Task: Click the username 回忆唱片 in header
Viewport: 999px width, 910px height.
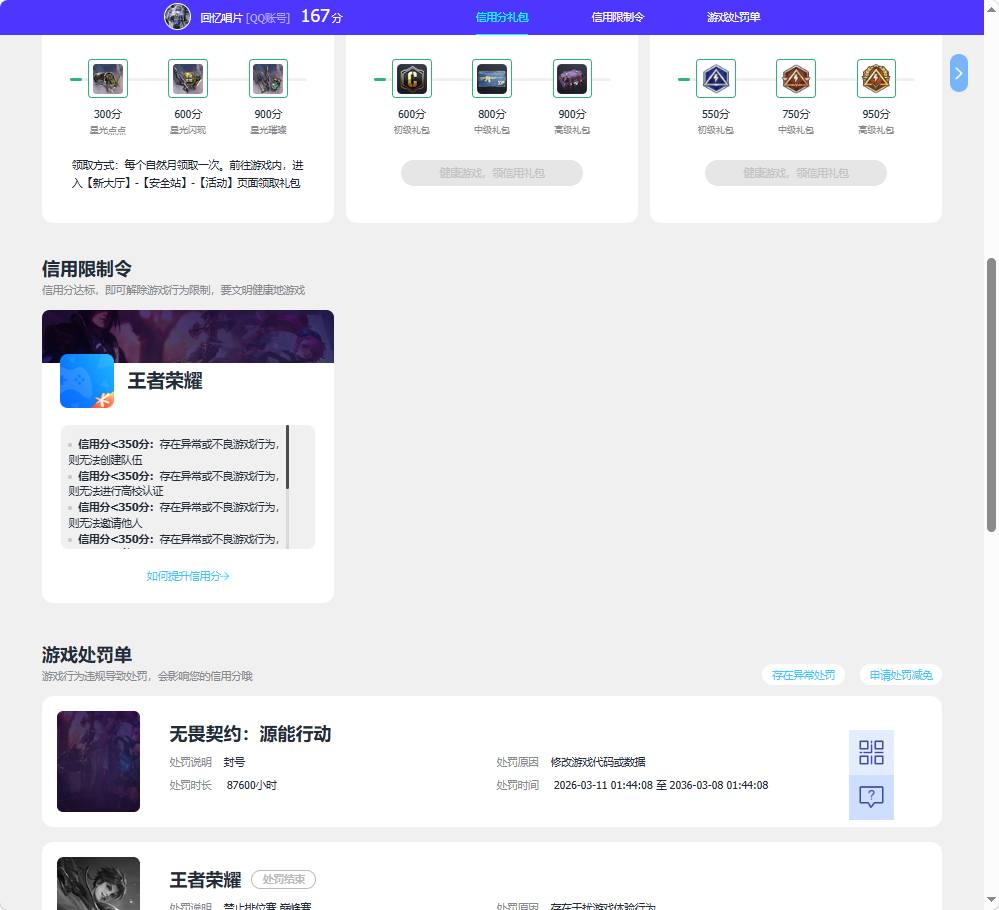Action: pyautogui.click(x=221, y=18)
